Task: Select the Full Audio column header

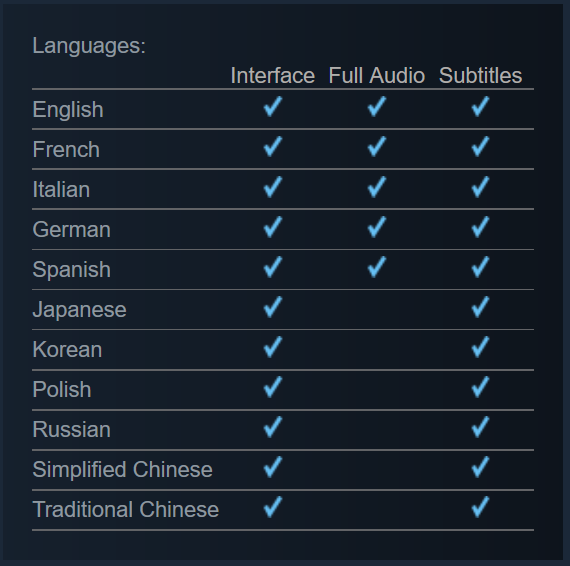Action: 377,76
